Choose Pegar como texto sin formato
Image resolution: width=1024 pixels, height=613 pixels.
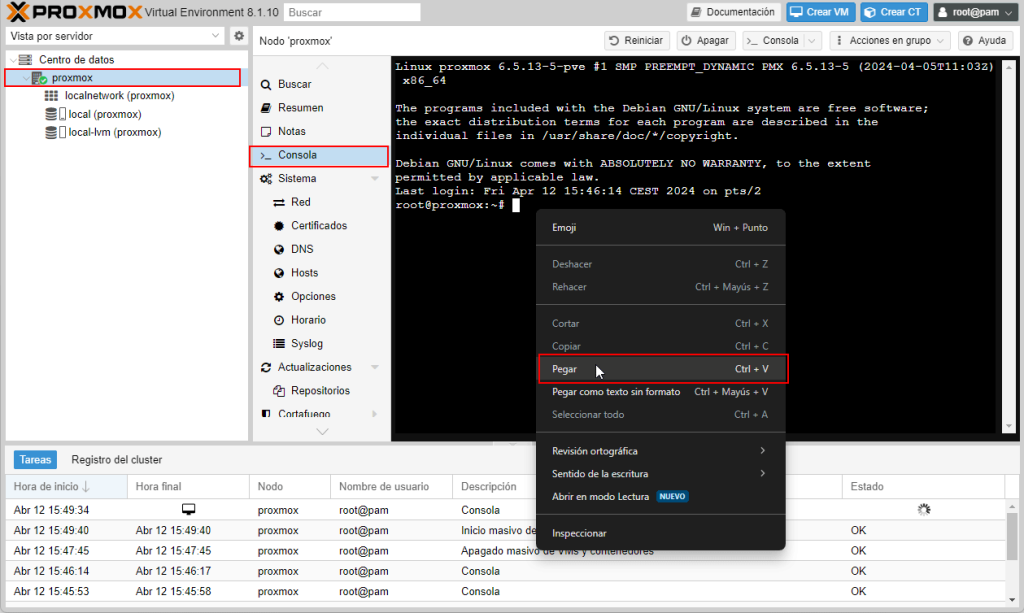pos(660,392)
